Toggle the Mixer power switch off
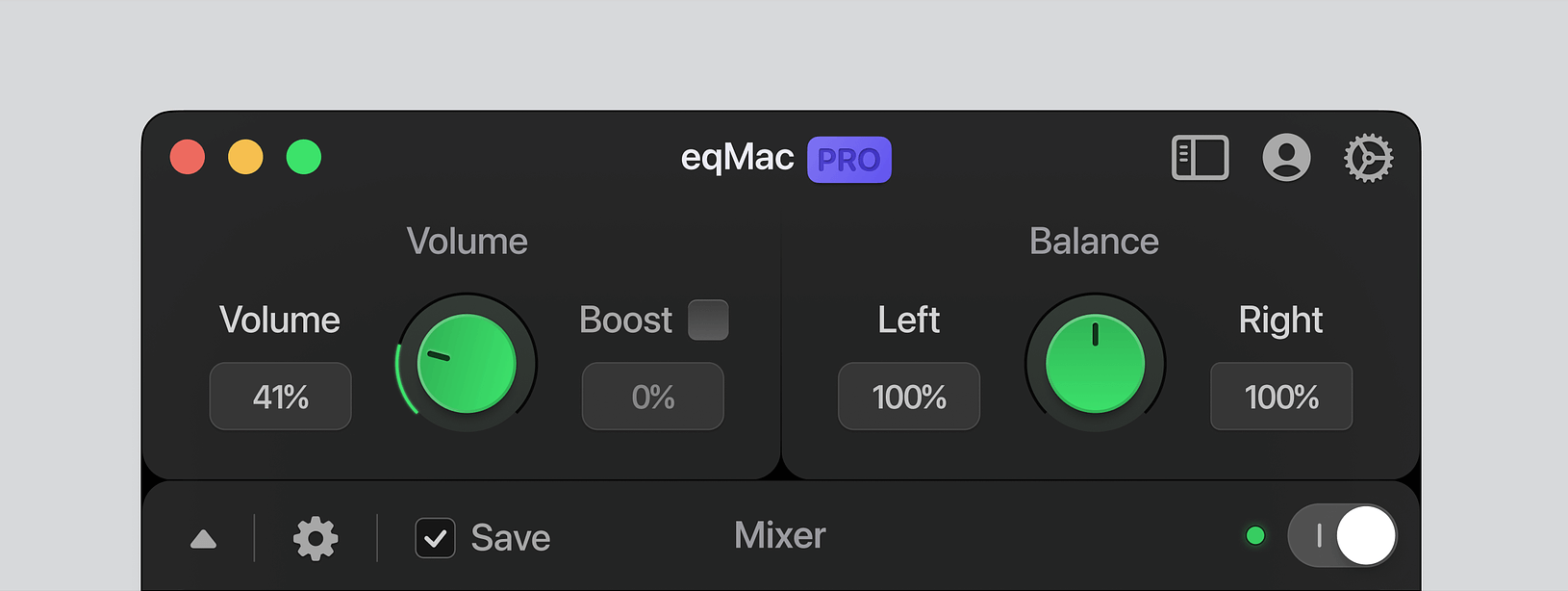Viewport: 1568px width, 591px height. pos(1342,535)
